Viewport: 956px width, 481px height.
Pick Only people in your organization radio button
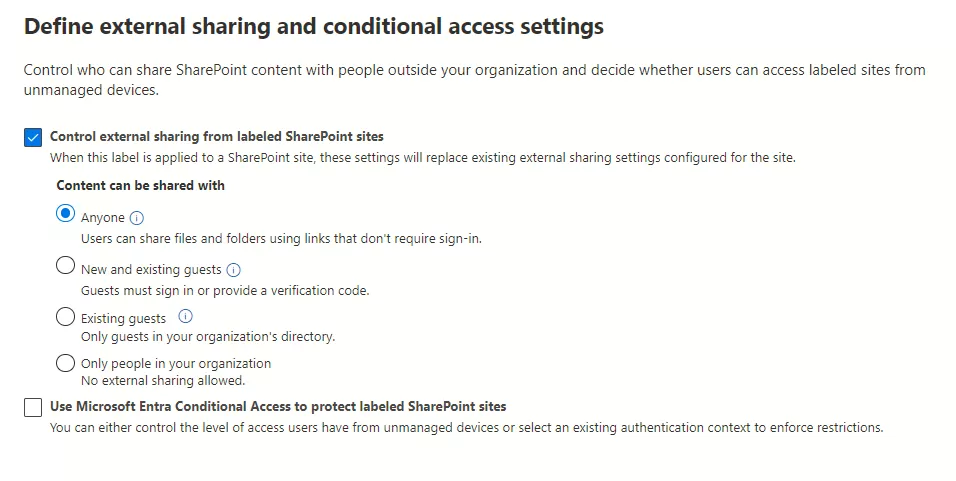pyautogui.click(x=66, y=363)
